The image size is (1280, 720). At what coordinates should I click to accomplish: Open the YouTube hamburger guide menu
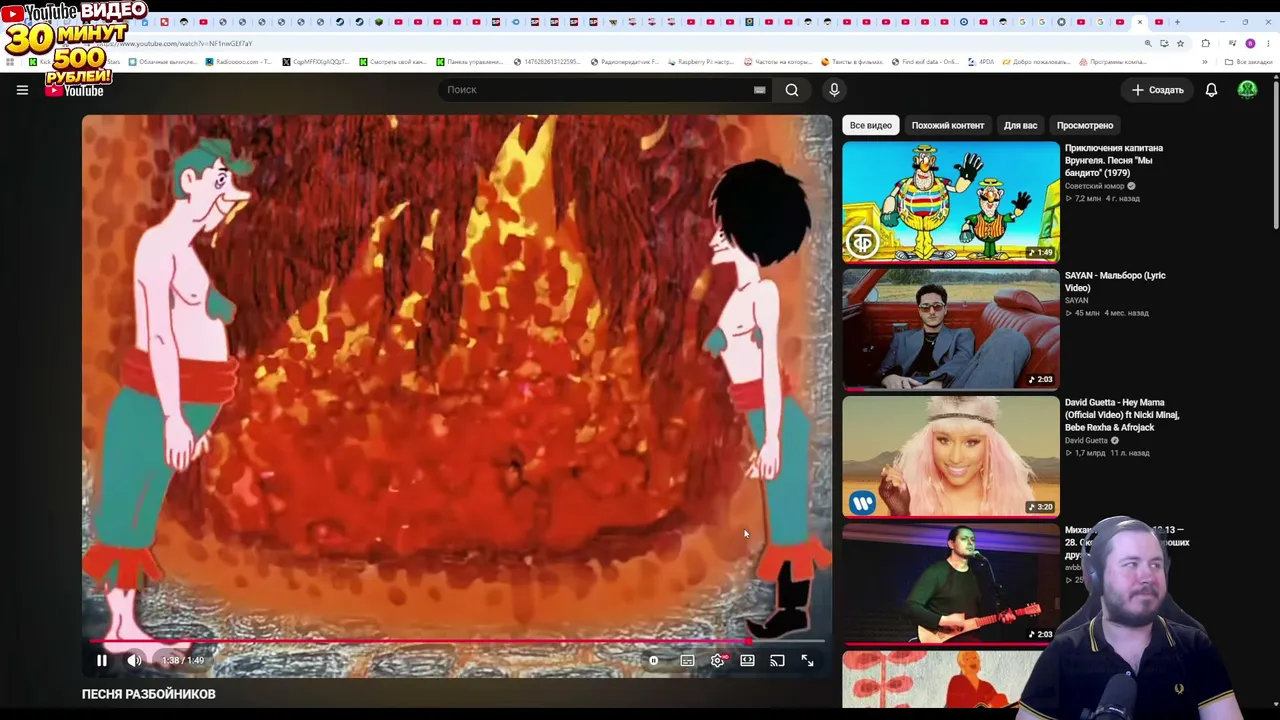22,90
